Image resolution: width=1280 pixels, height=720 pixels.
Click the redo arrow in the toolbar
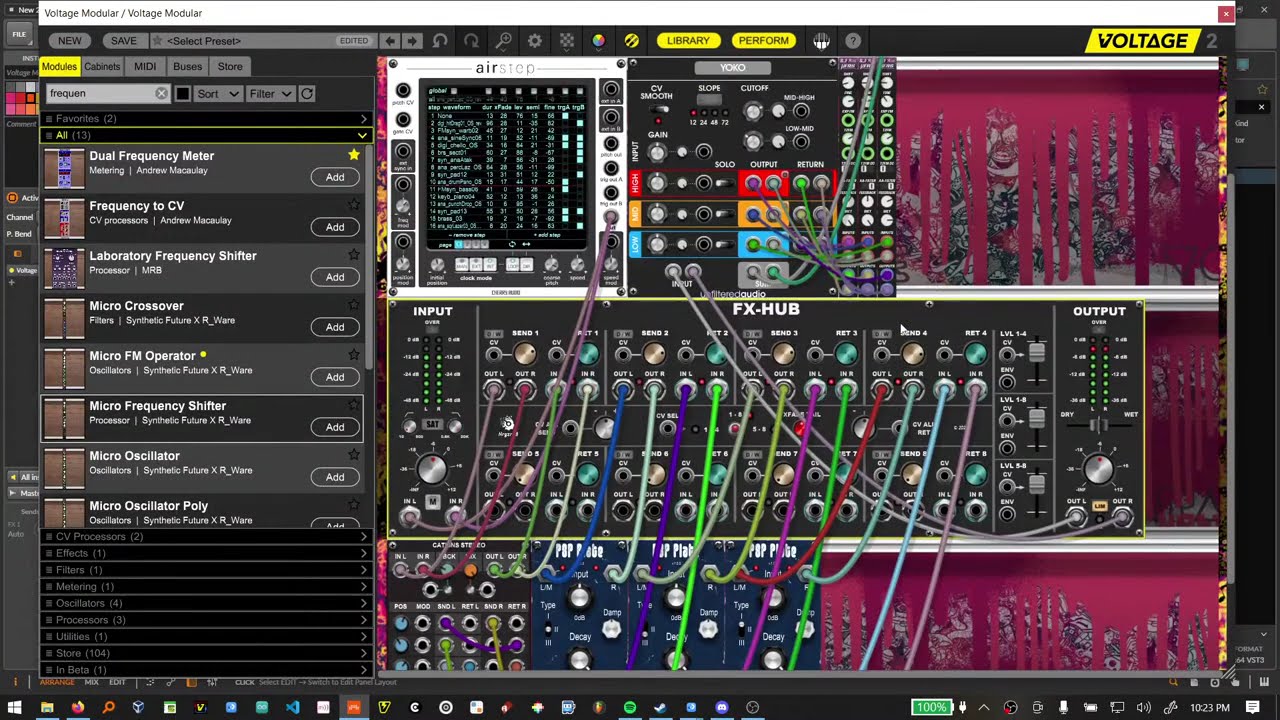tap(472, 41)
